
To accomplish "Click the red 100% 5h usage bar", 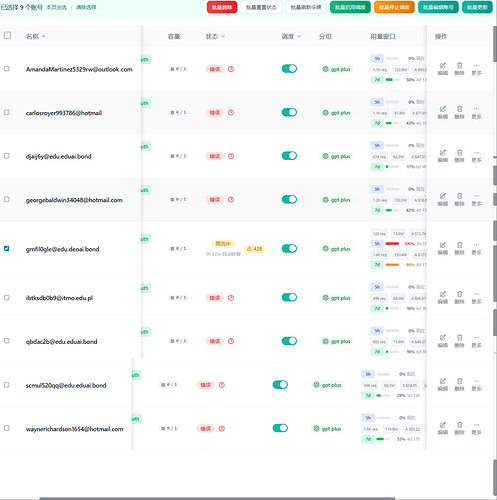I will tap(392, 244).
